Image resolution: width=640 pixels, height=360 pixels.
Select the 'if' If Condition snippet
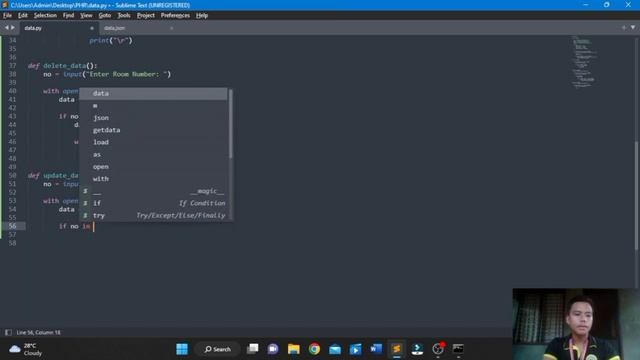[153, 203]
